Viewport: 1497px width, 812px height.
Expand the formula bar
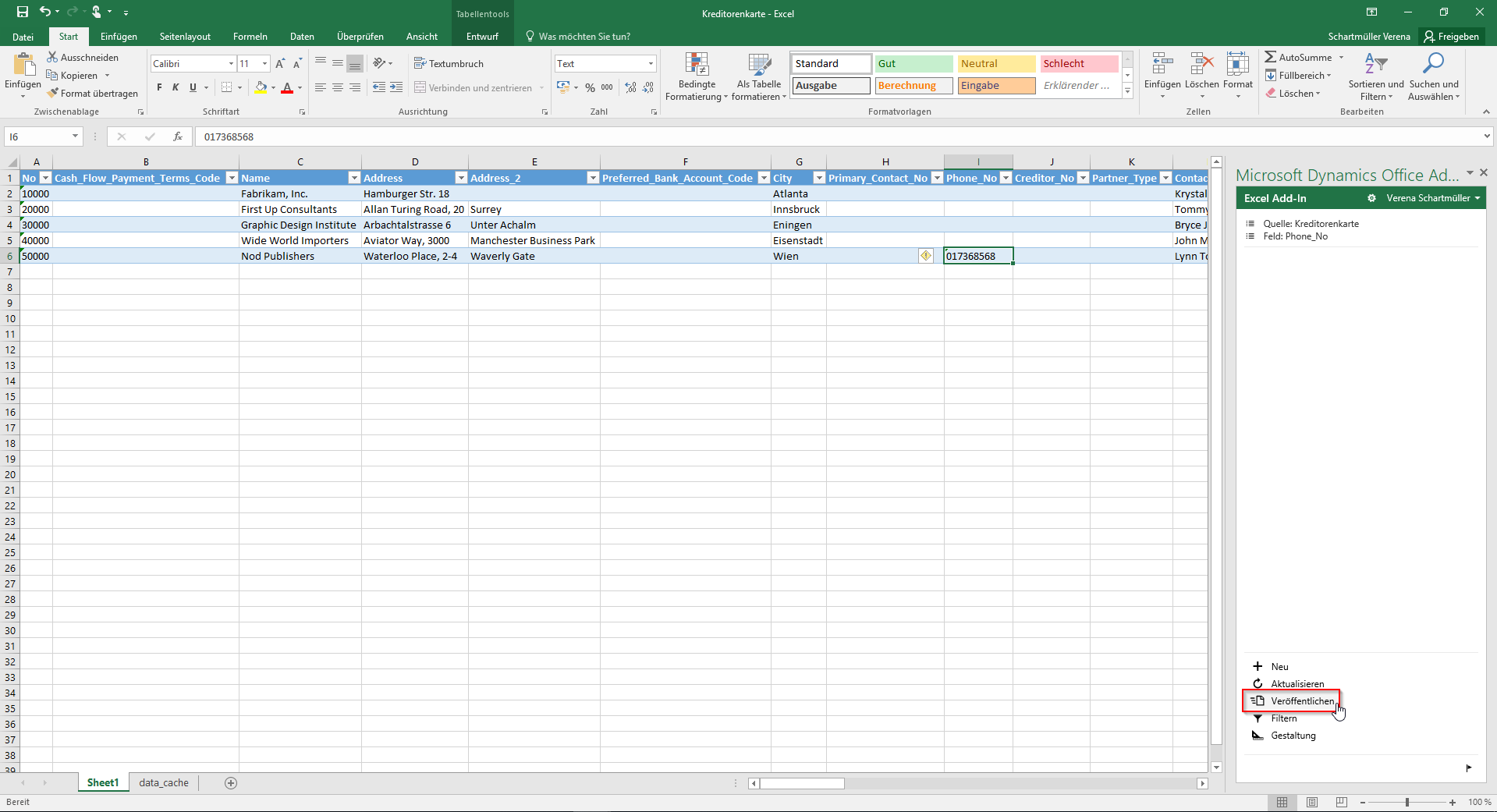[x=1486, y=137]
